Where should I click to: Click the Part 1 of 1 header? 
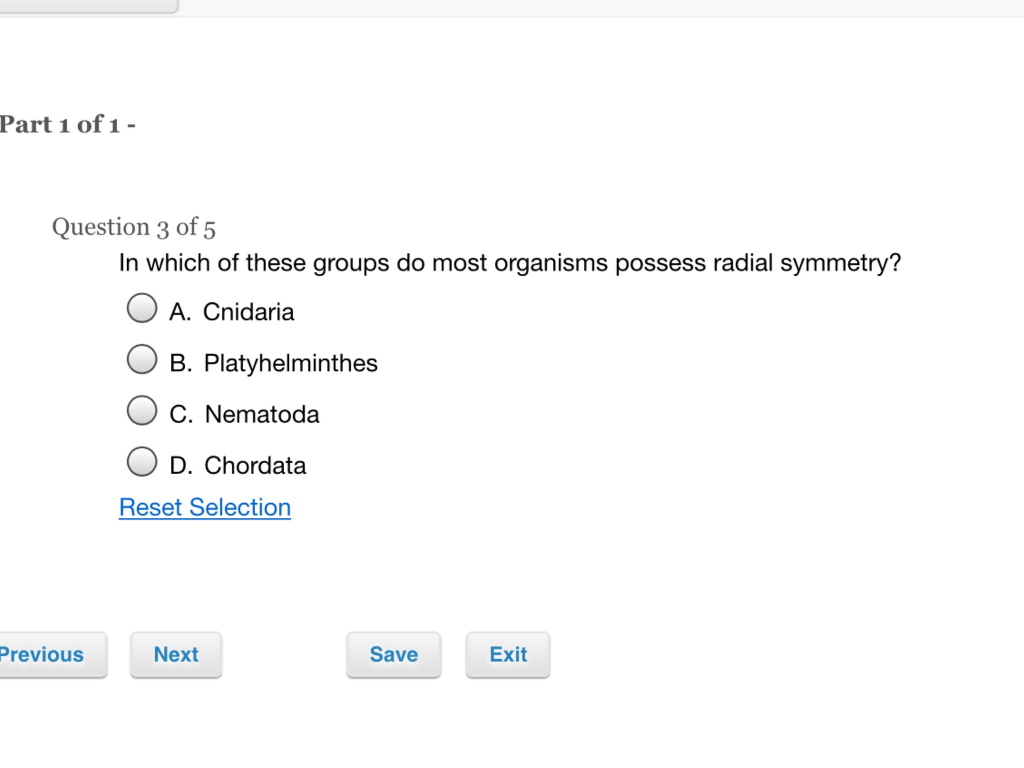coord(67,124)
